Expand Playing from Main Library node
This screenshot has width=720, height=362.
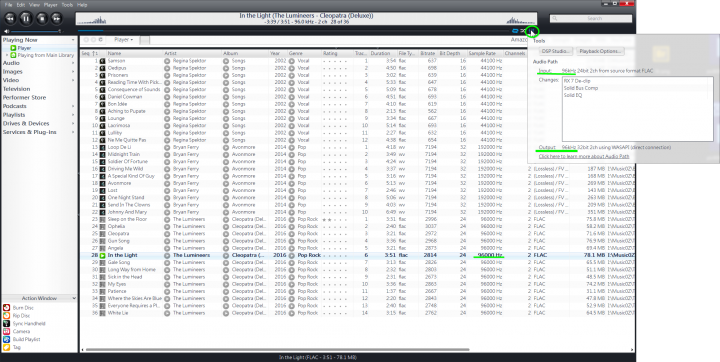7,55
